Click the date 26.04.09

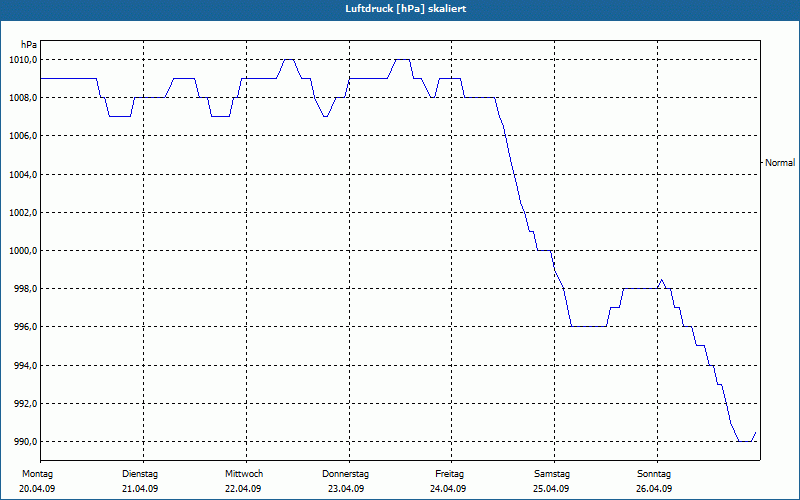(654, 489)
